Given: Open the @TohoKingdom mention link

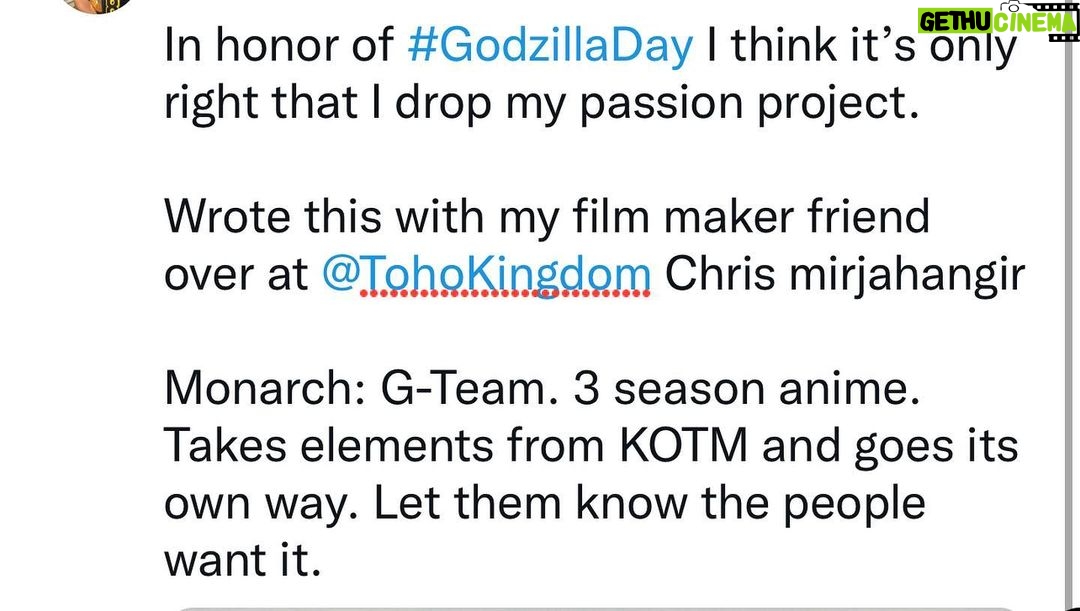Looking at the screenshot, I should [486, 276].
